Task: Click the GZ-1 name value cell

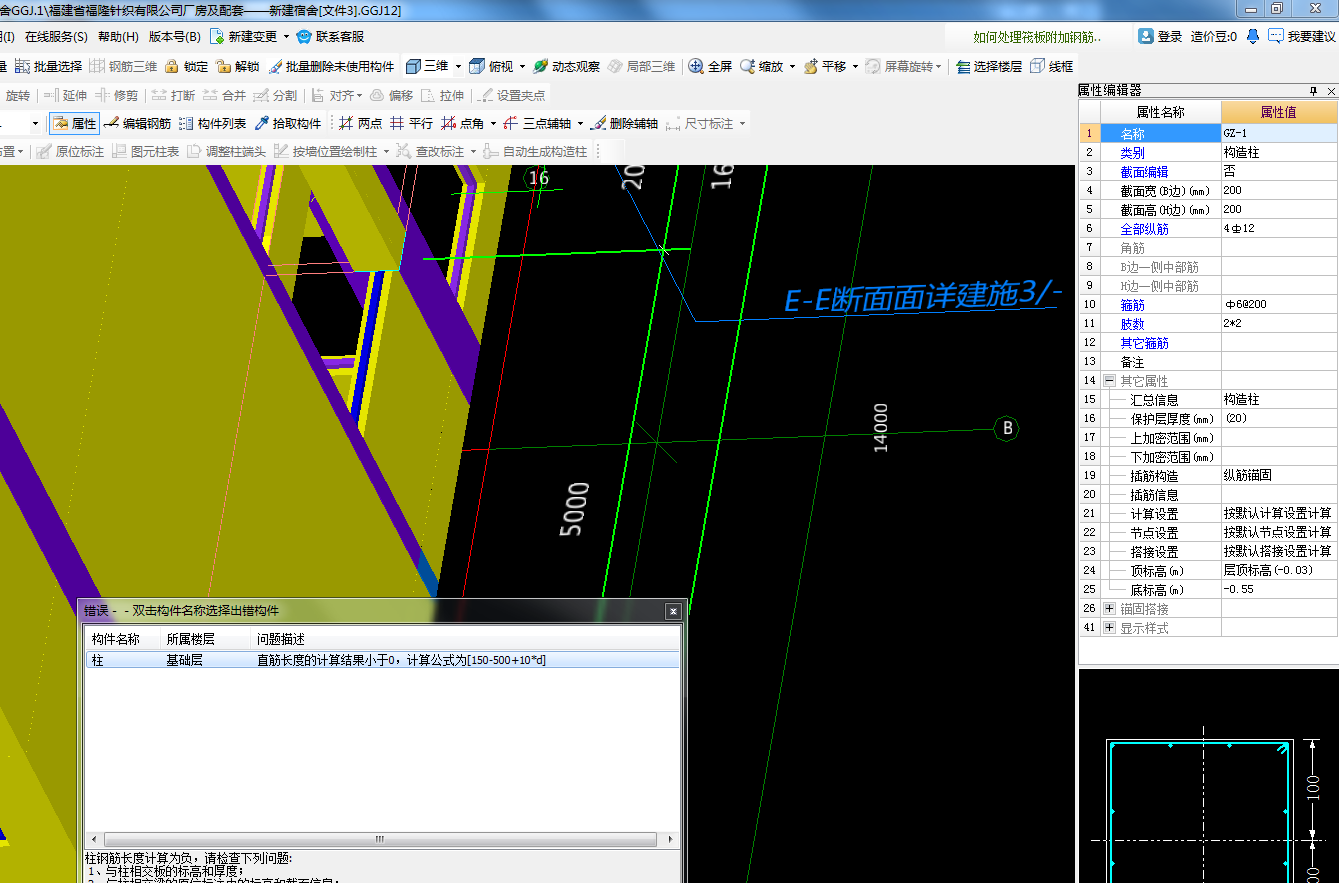Action: coord(1279,134)
